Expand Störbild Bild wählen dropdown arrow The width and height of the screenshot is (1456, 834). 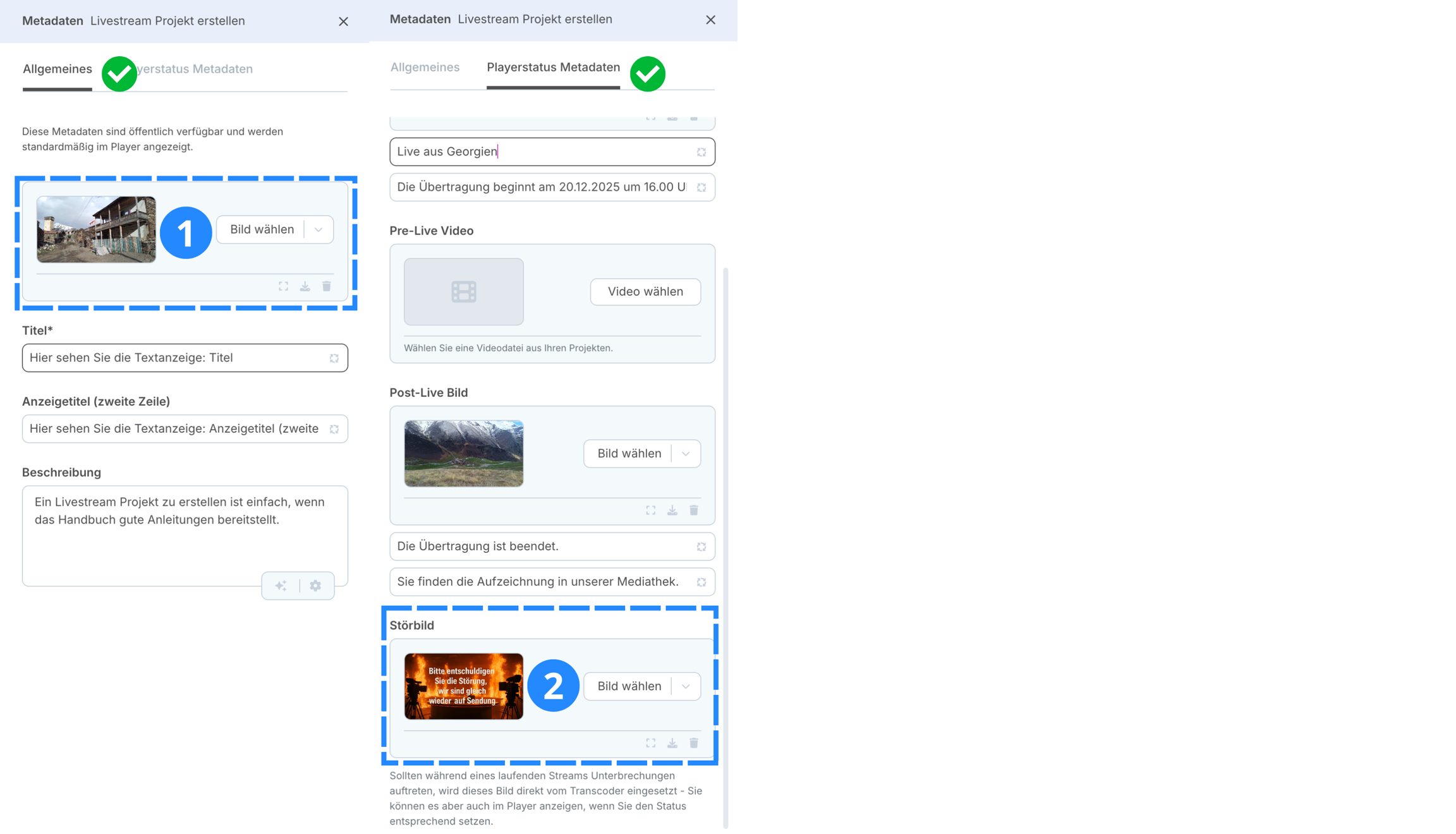coord(686,686)
